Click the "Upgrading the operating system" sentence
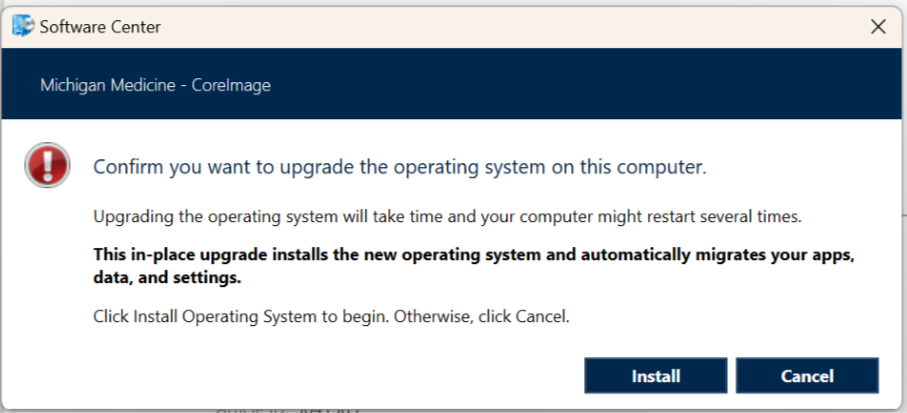This screenshot has height=413, width=907. coord(300,216)
